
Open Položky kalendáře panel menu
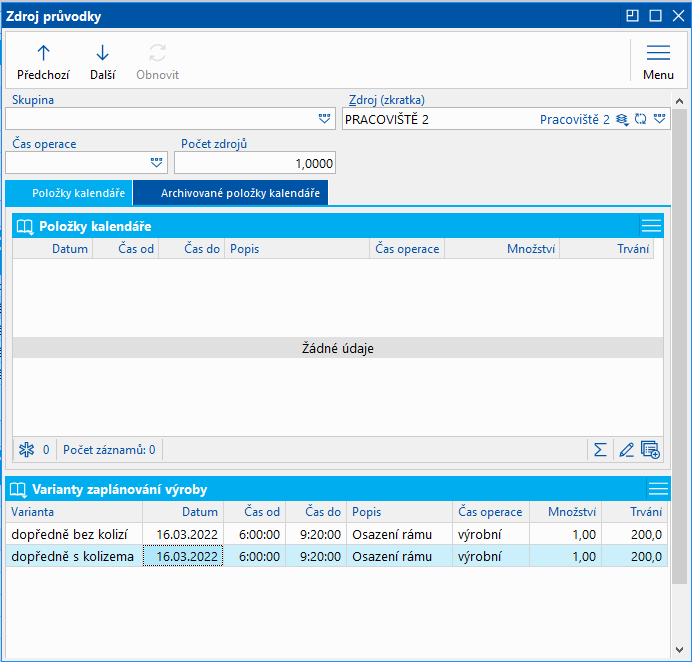point(651,226)
